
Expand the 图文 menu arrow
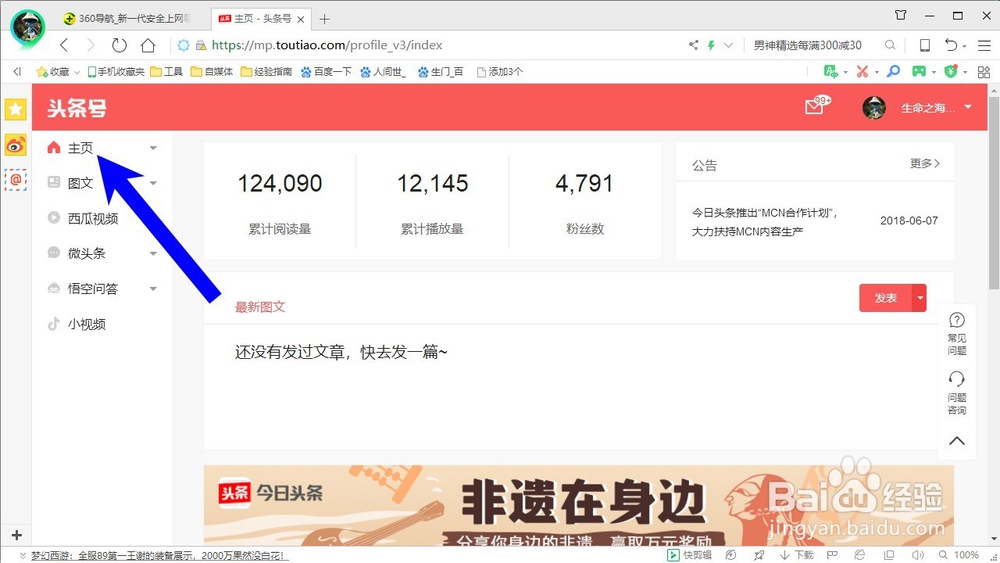tap(153, 183)
